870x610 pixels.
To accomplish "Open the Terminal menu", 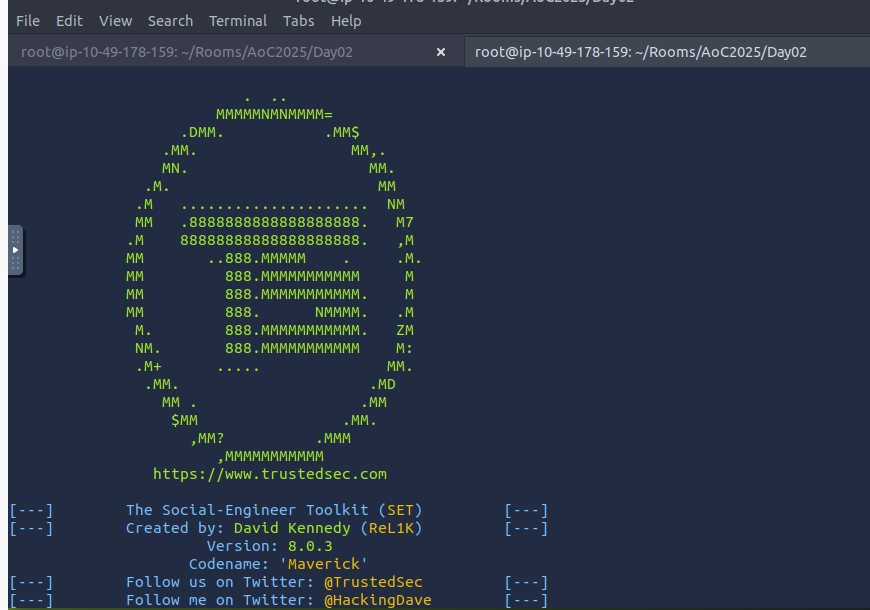I will [238, 21].
